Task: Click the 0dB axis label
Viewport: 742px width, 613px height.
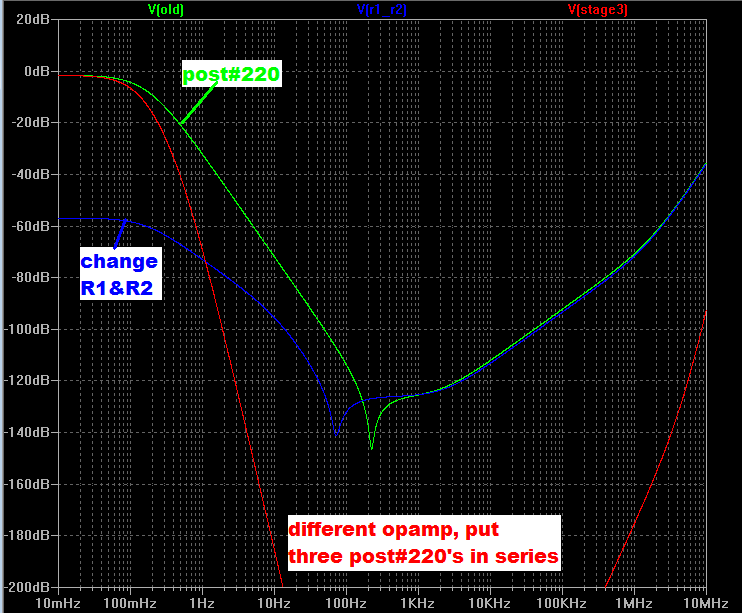Action: click(x=36, y=71)
